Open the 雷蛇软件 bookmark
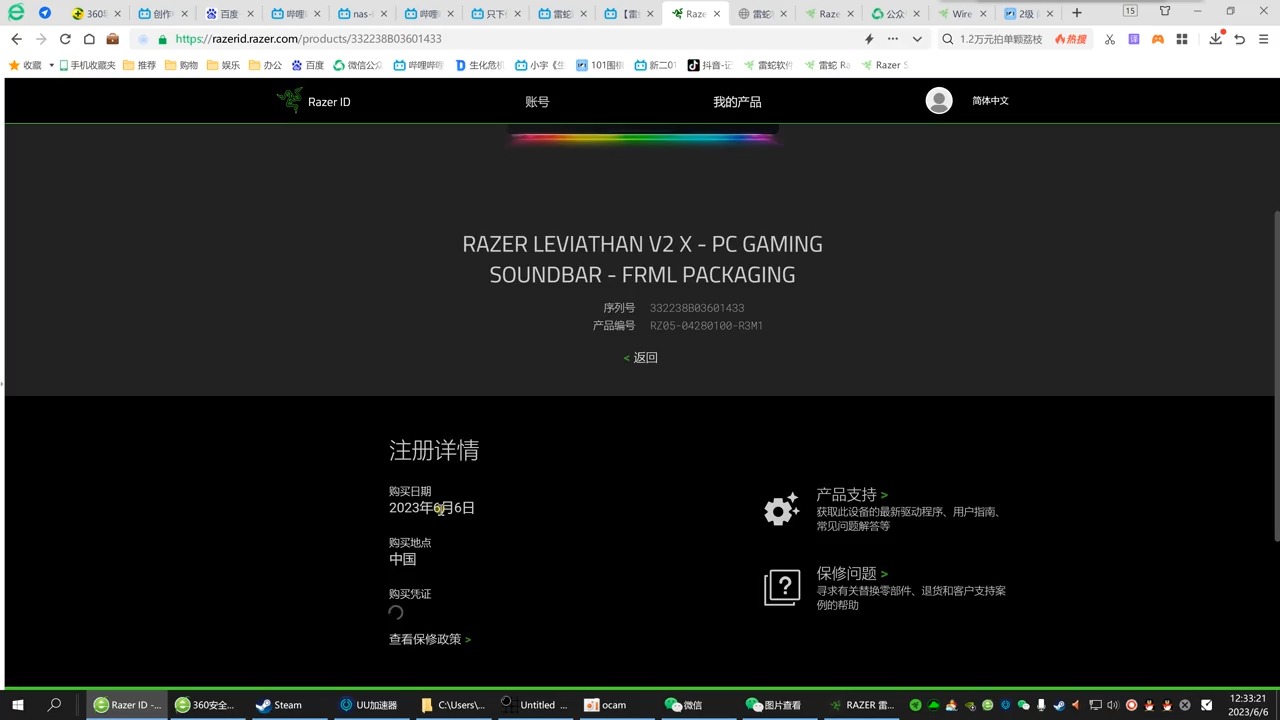This screenshot has width=1280, height=720. pyautogui.click(x=768, y=65)
